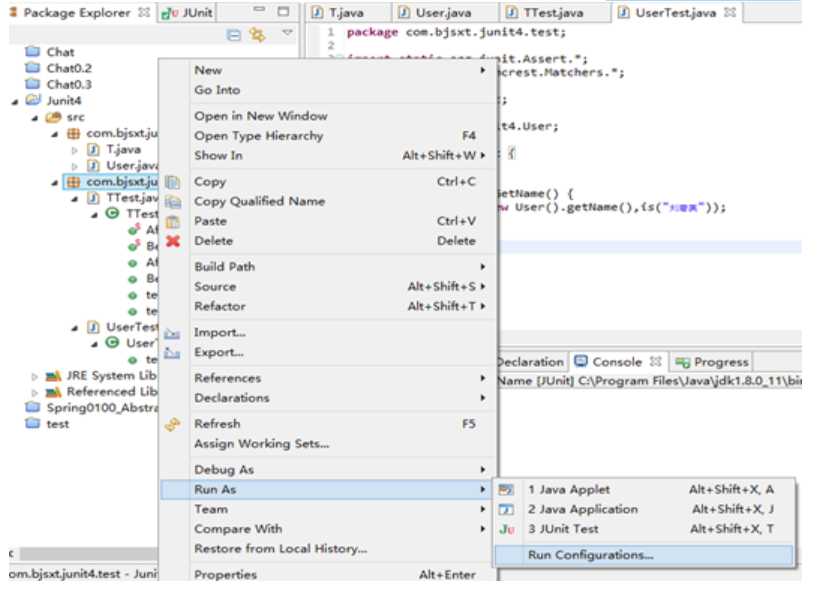Choose Run Configurations... in submenu
Image resolution: width=838 pixels, height=597 pixels.
[x=643, y=555]
